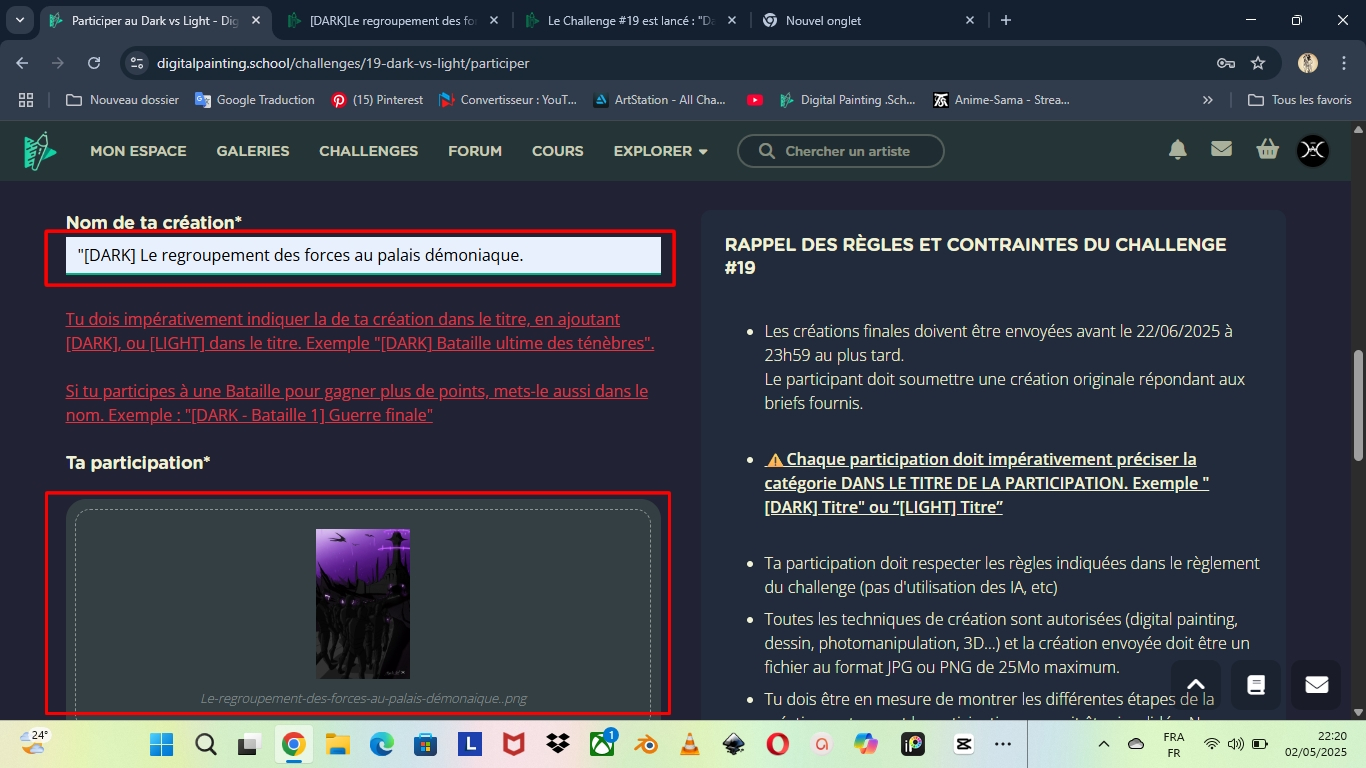This screenshot has height=768, width=1366.
Task: Open the tab search dropdown arrow
Action: (20, 20)
